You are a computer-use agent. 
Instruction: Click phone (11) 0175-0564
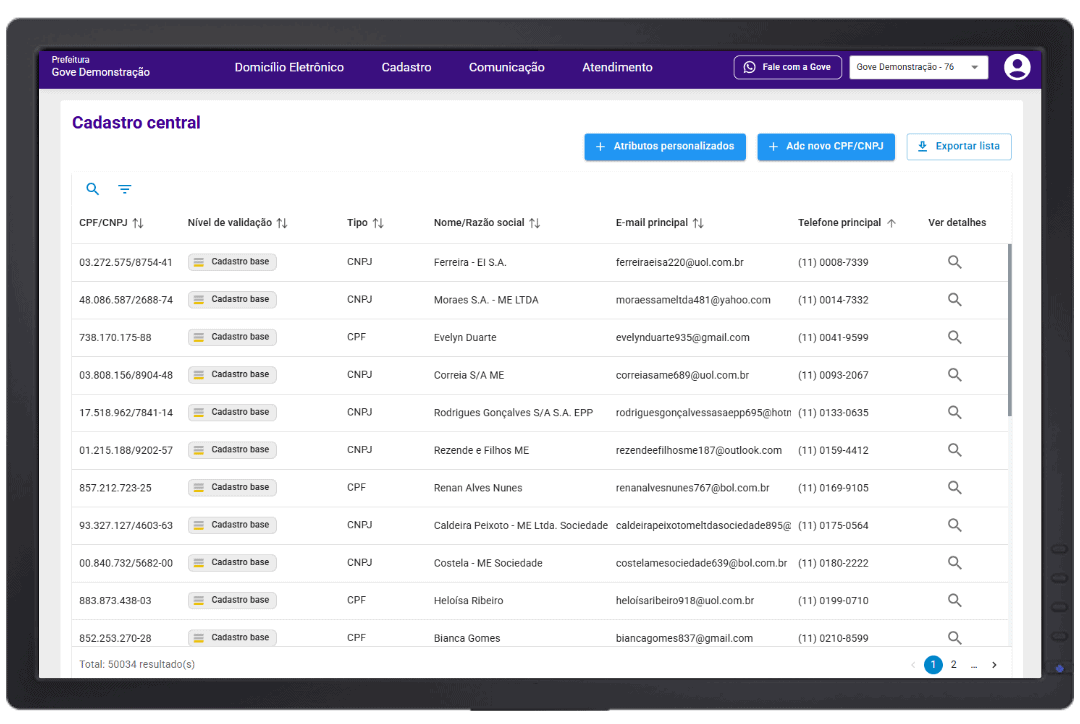tap(833, 526)
